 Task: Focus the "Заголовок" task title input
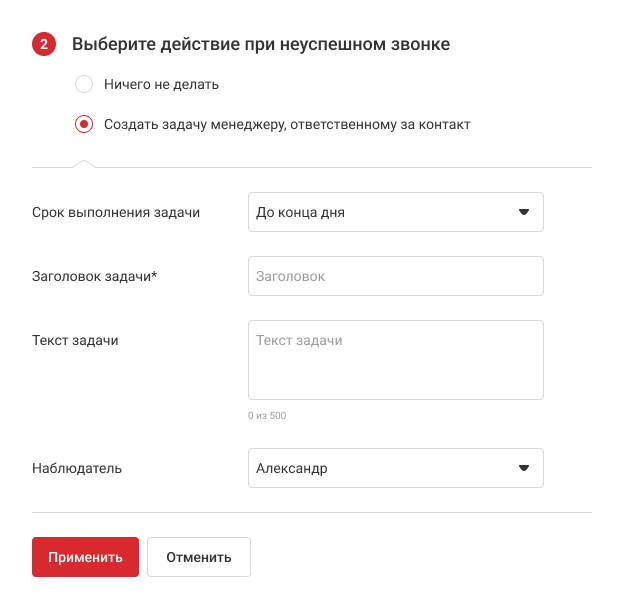click(395, 276)
